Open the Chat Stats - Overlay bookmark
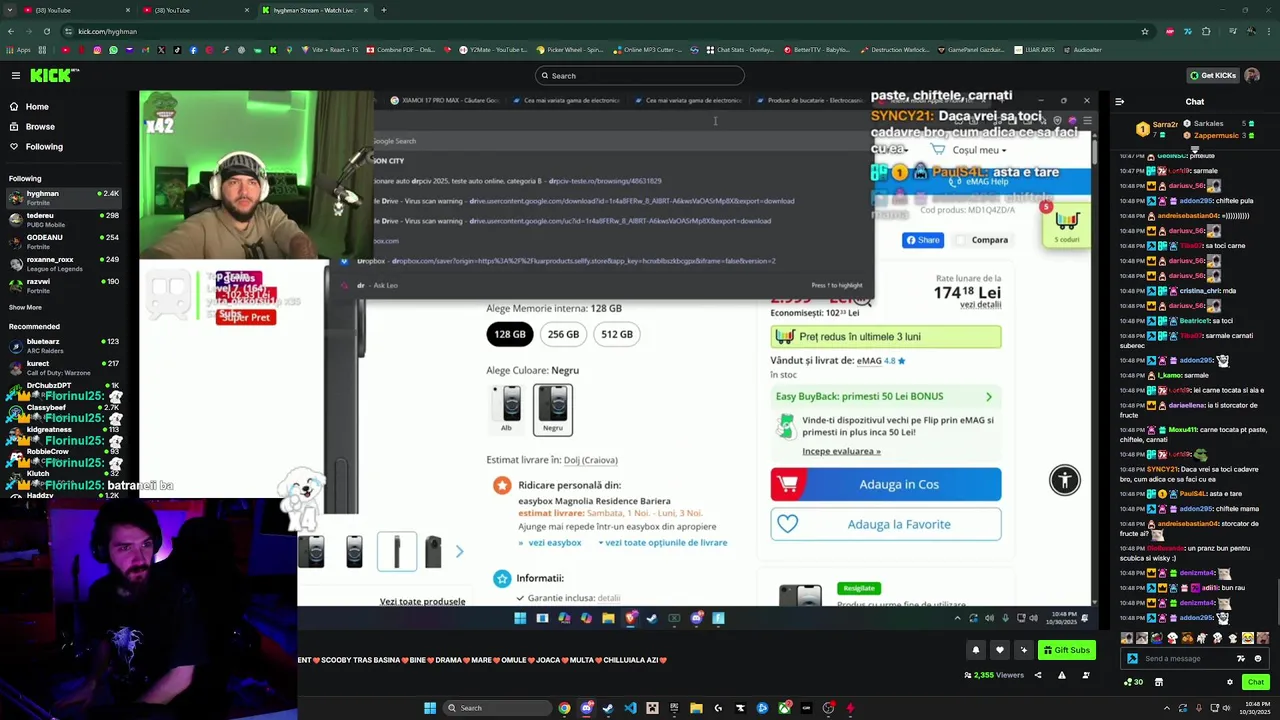Image resolution: width=1280 pixels, height=720 pixels. point(739,49)
